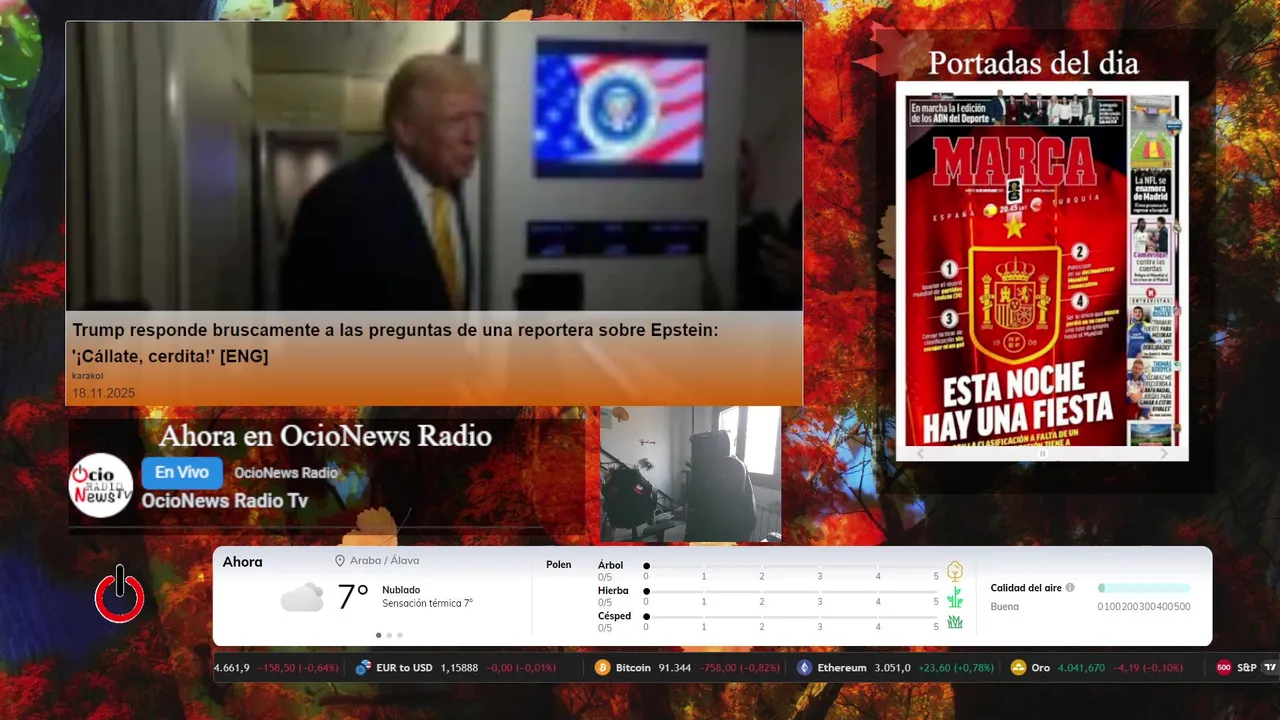
Task: Click 'Ahora en OcioNews Radio' heading
Action: click(325, 436)
